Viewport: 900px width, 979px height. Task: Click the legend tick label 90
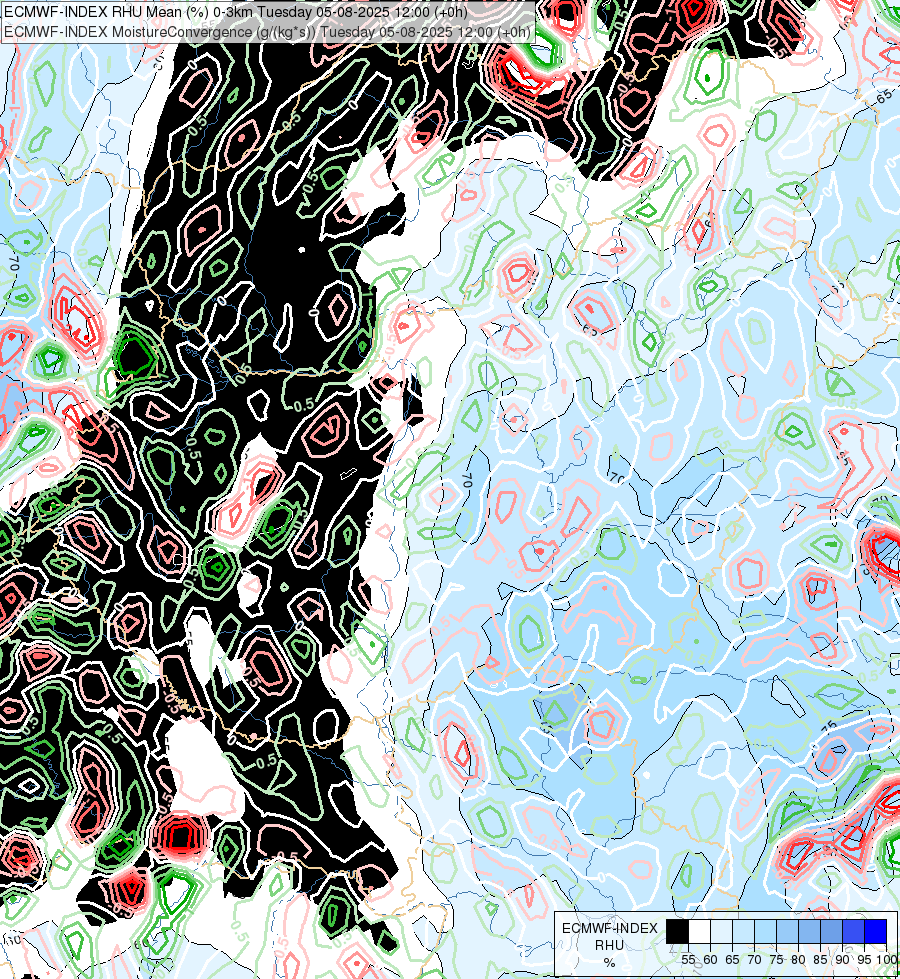(842, 960)
